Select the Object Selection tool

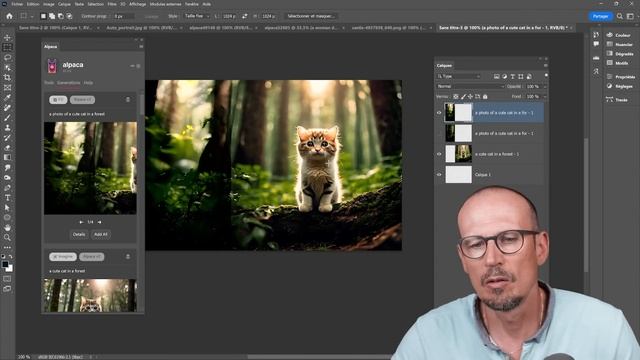(7, 67)
